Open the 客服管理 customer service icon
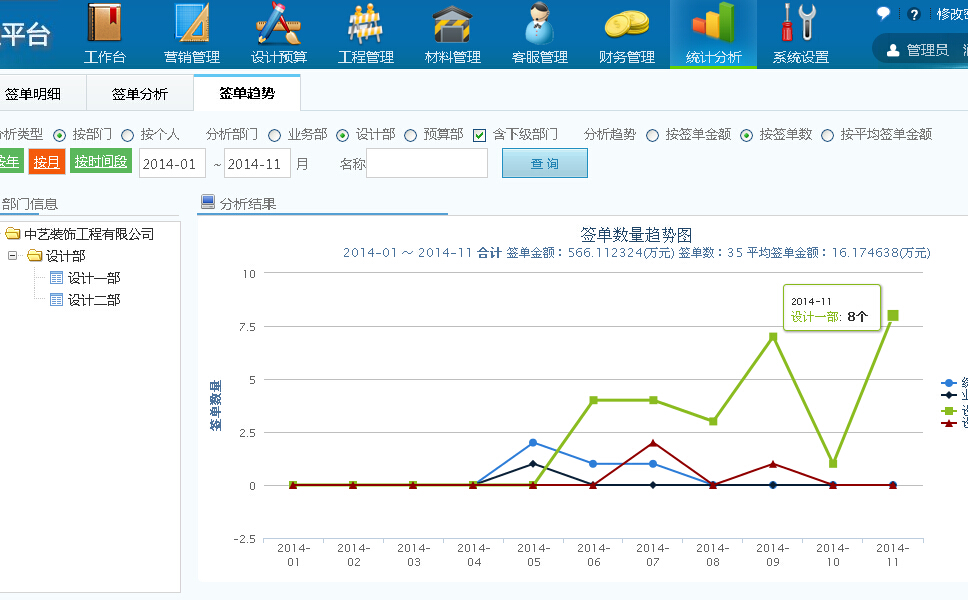The image size is (968, 600). 540,25
